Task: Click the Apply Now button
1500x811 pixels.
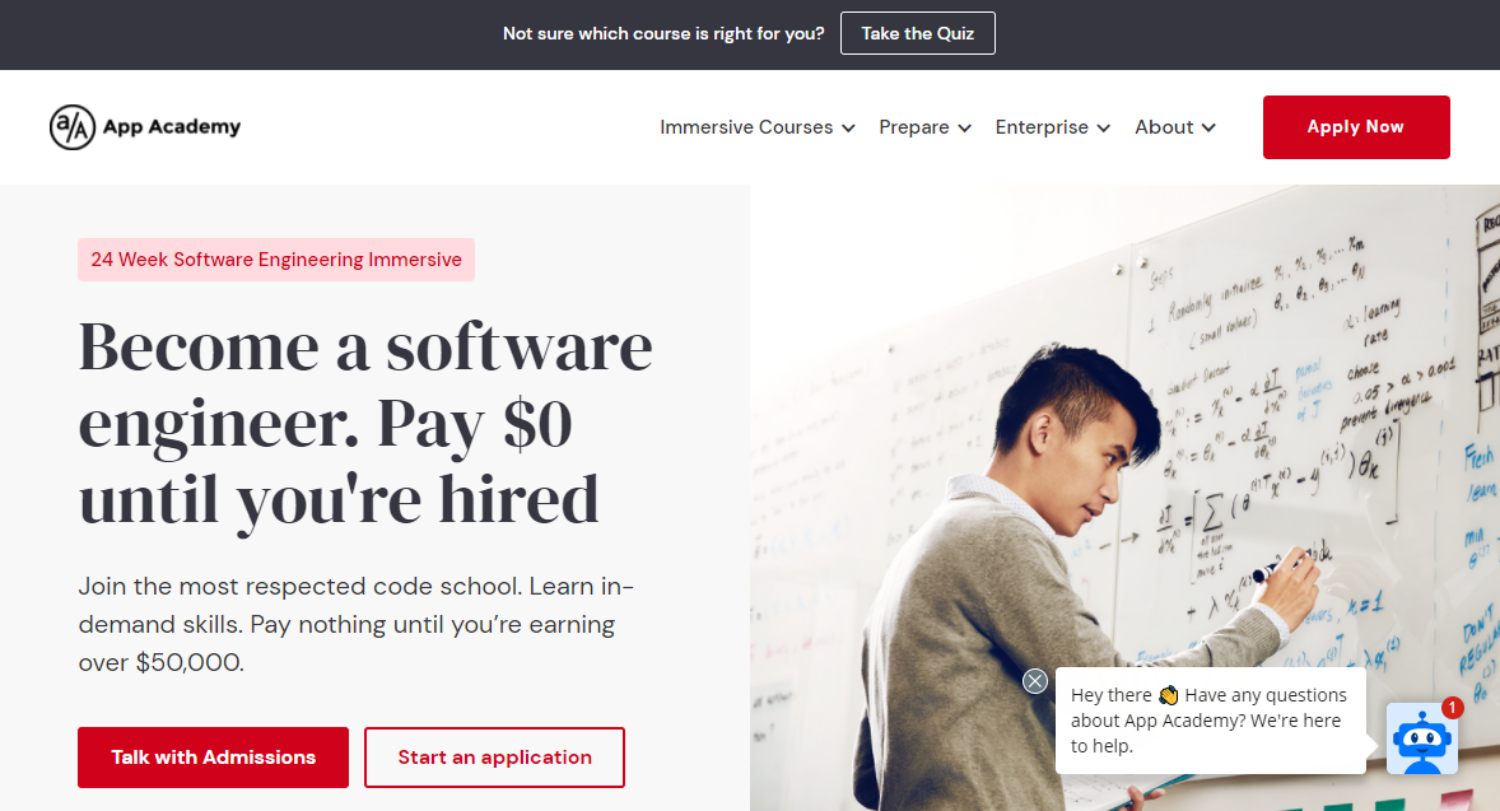Action: (x=1356, y=127)
